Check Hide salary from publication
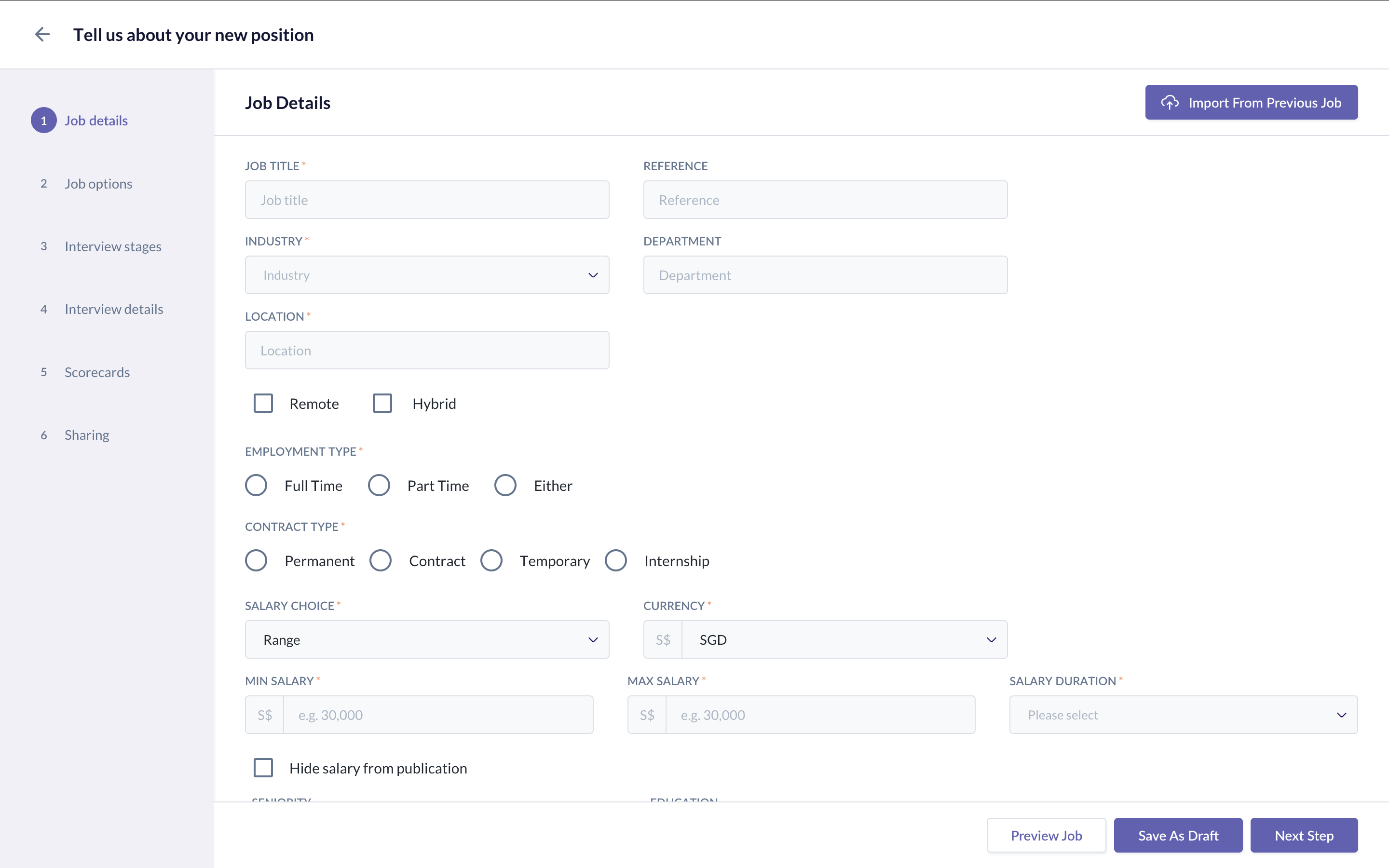The height and width of the screenshot is (868, 1389). click(263, 768)
